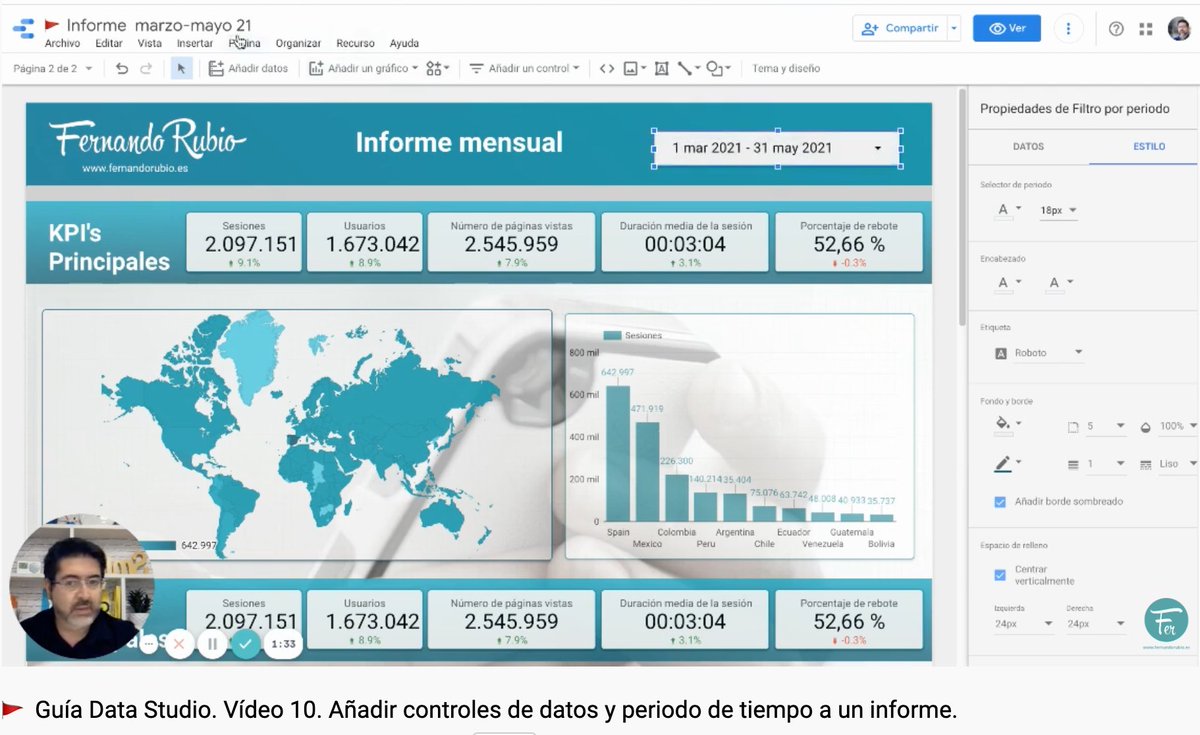Switch to the ESTILO tab

tap(1148, 146)
